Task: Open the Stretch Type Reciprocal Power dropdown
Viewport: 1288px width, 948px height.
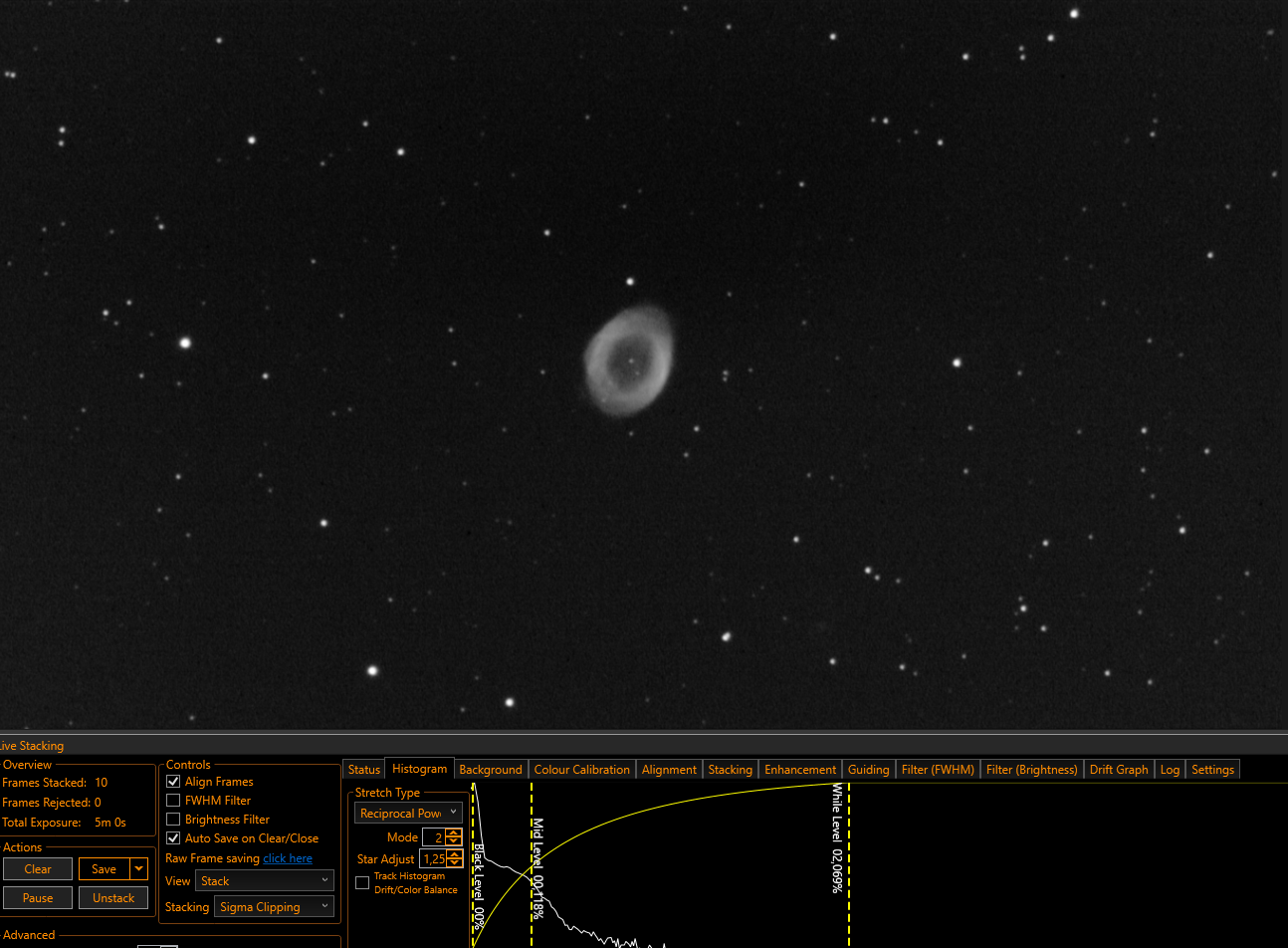Action: 408,814
